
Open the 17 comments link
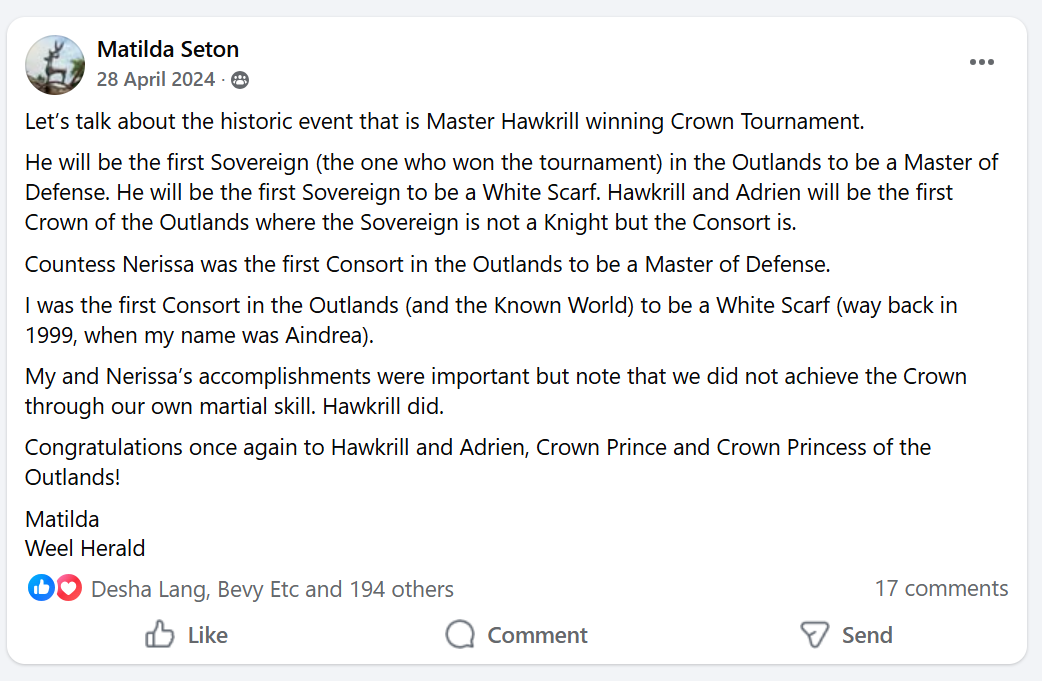pyautogui.click(x=941, y=588)
